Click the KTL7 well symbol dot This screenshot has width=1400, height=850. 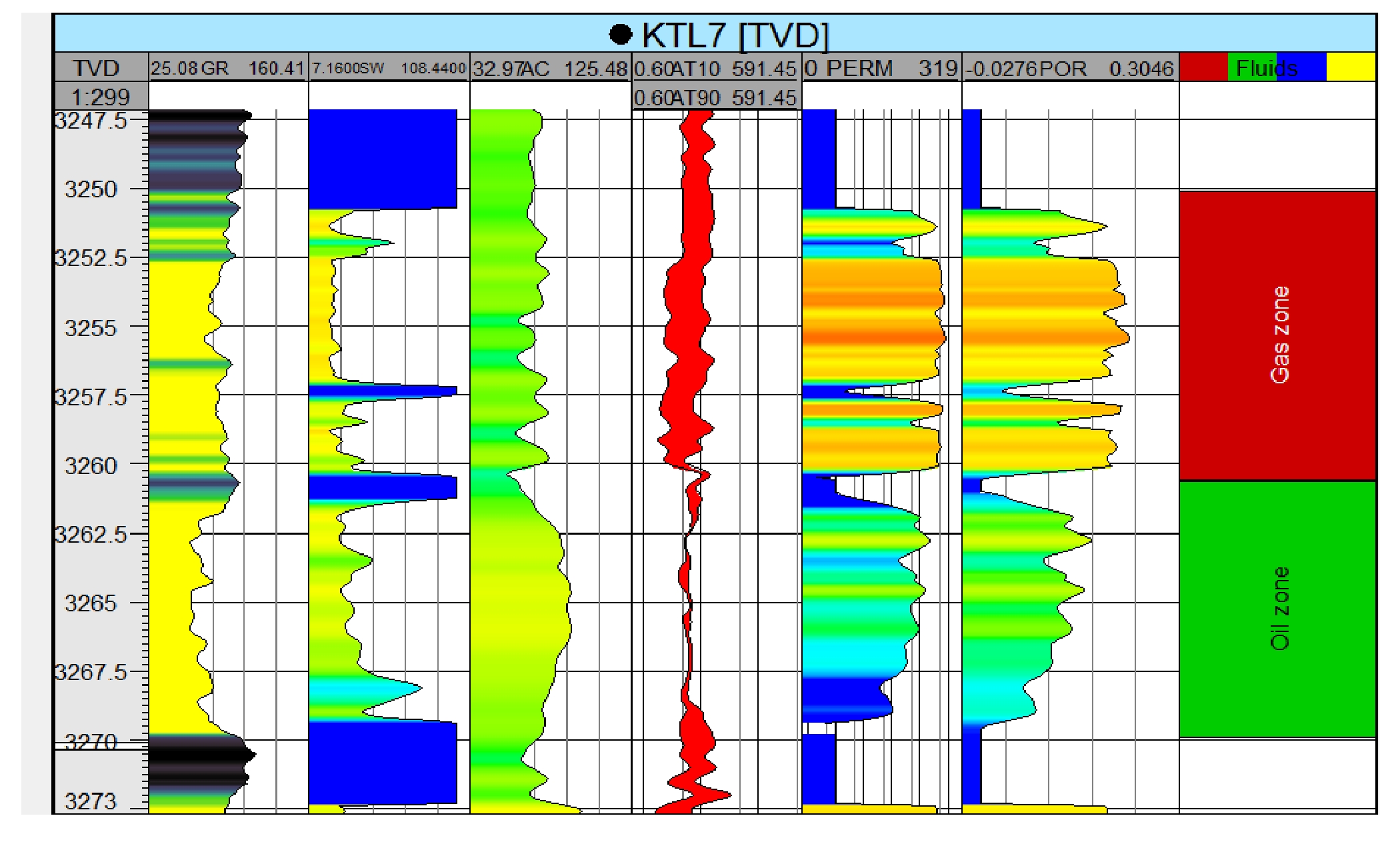pyautogui.click(x=620, y=35)
